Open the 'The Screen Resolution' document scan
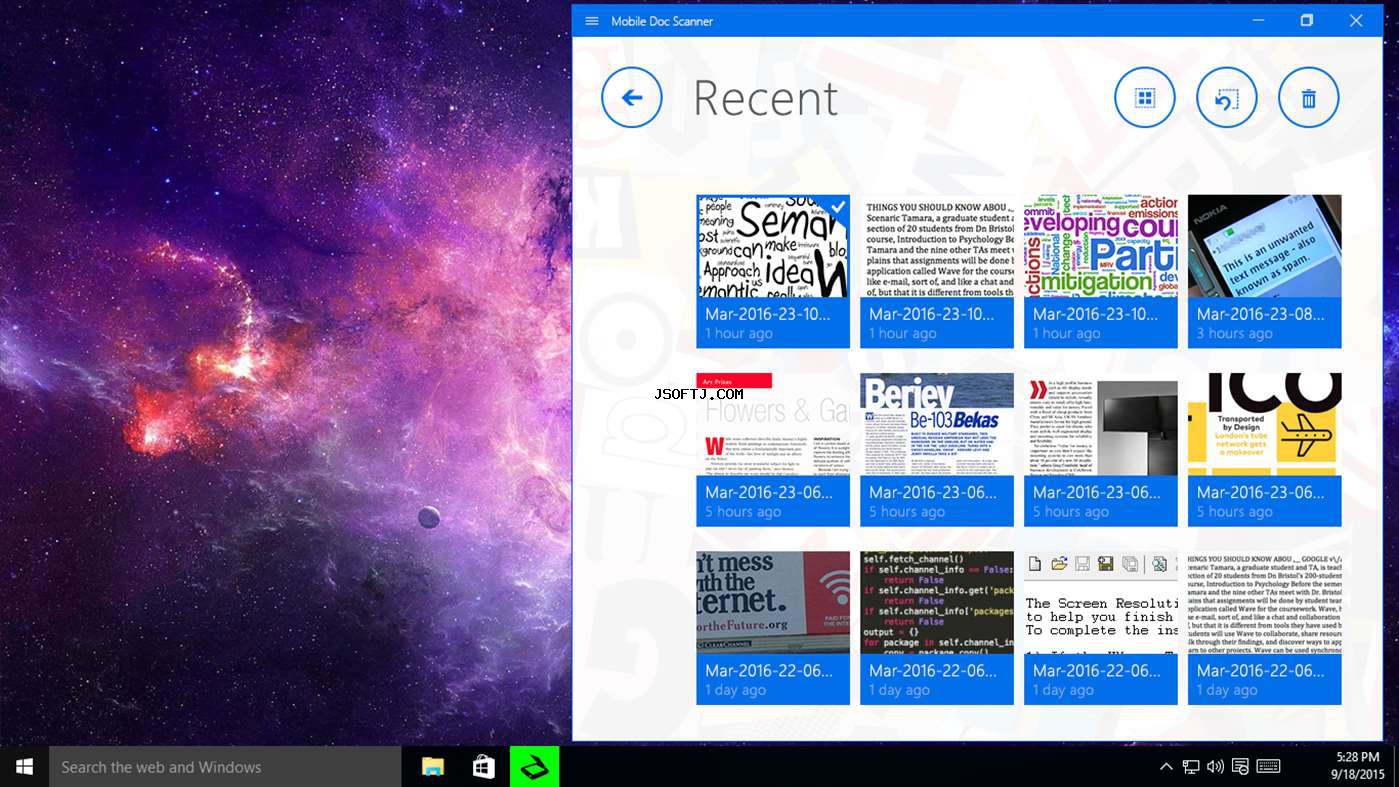The image size is (1399, 787). click(x=1101, y=628)
